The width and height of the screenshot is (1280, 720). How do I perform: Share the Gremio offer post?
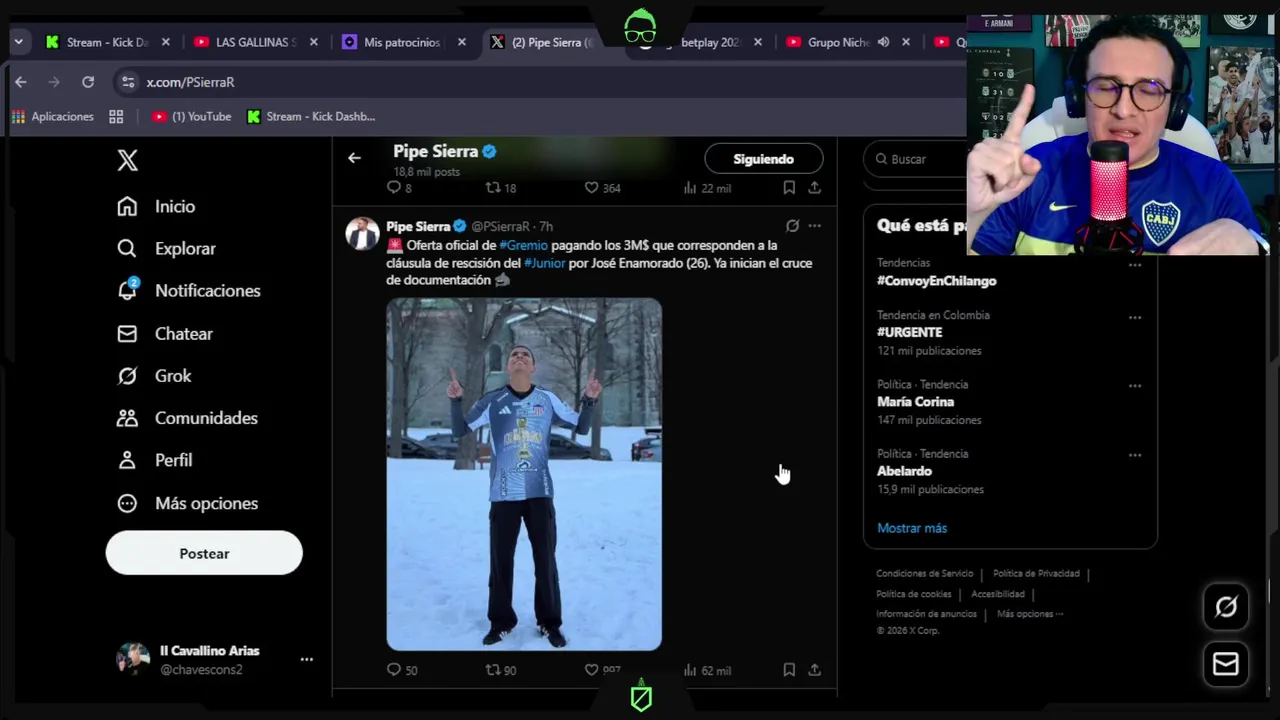pyautogui.click(x=815, y=670)
